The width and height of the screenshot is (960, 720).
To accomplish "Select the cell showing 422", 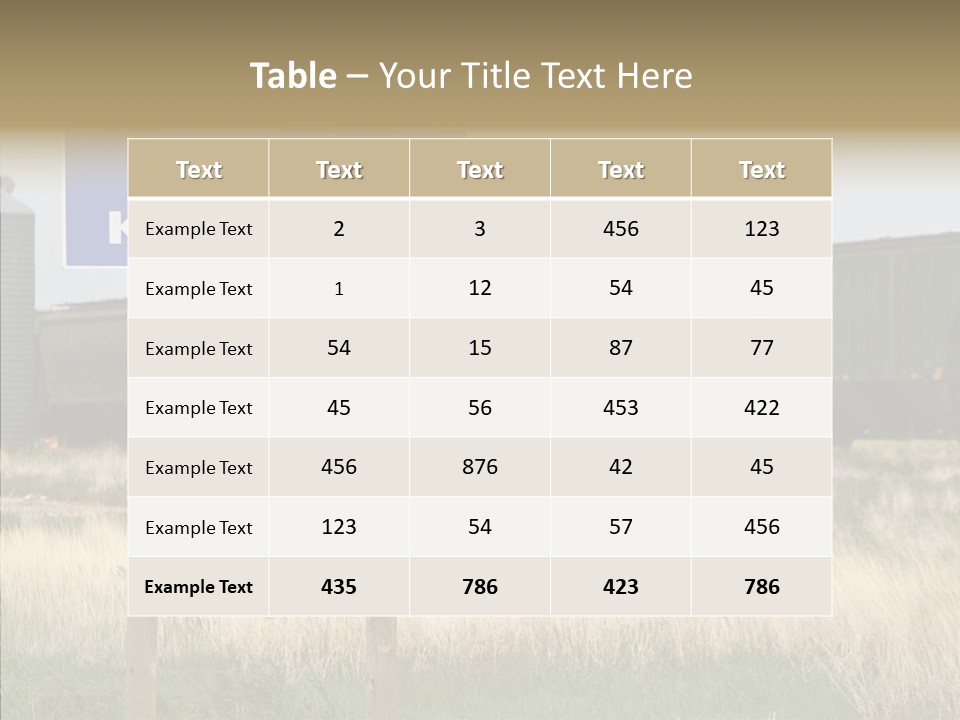I will tap(762, 408).
